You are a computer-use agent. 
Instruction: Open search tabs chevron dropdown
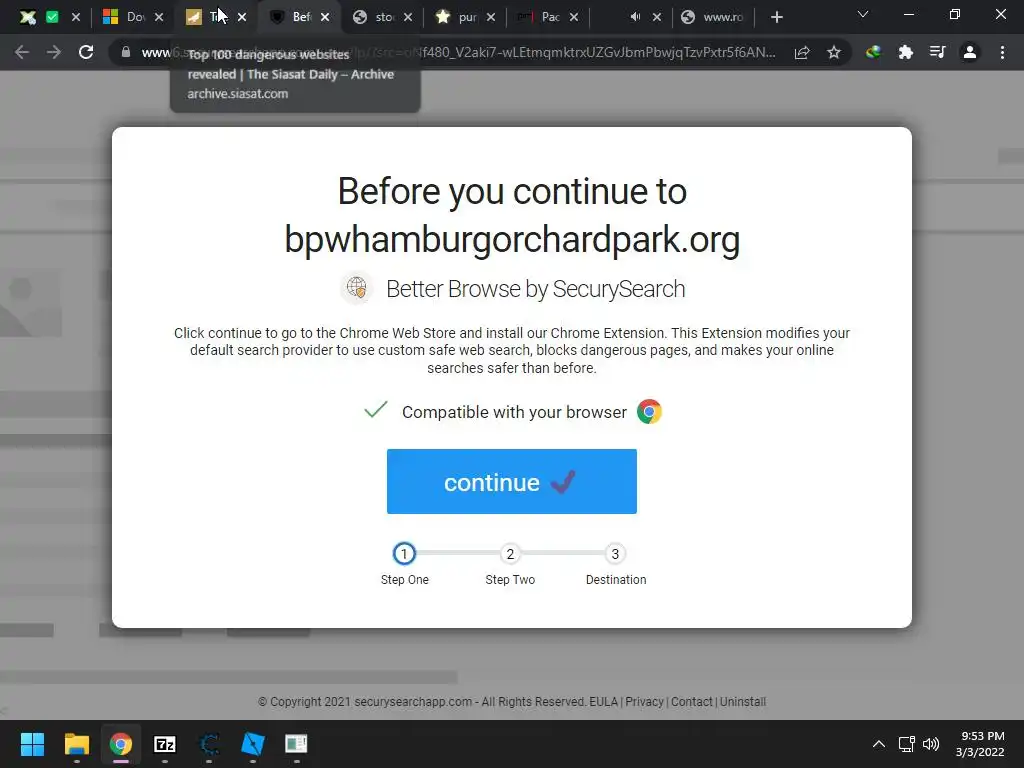pyautogui.click(x=863, y=14)
